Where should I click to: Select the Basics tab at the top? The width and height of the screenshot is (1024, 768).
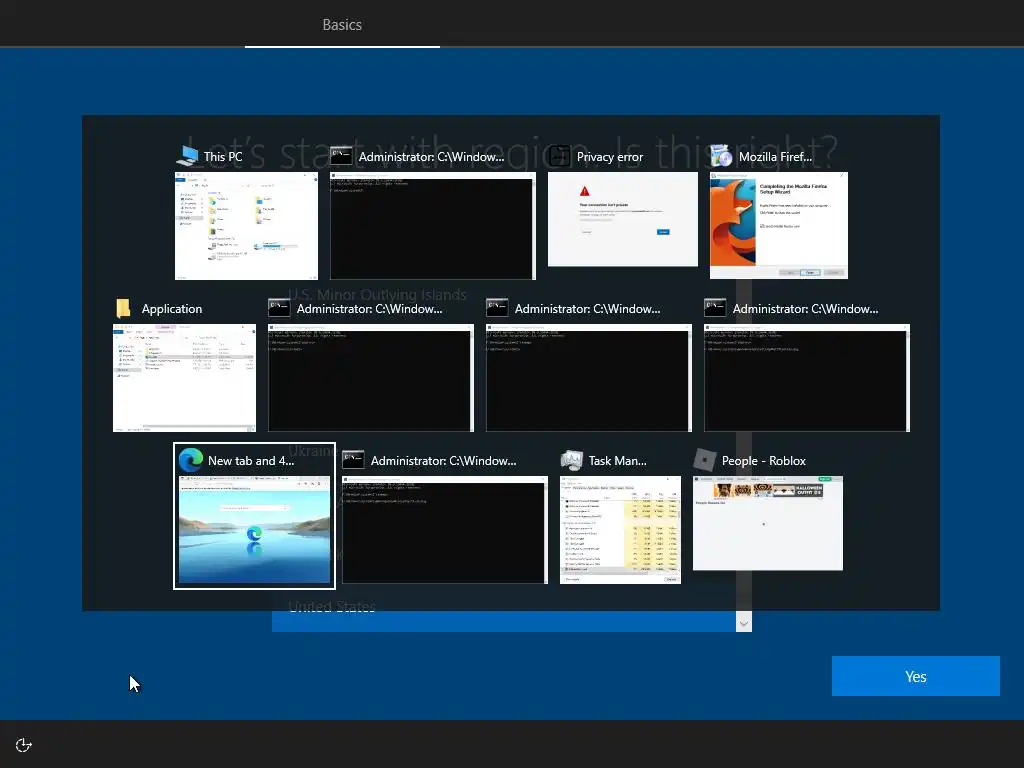342,25
